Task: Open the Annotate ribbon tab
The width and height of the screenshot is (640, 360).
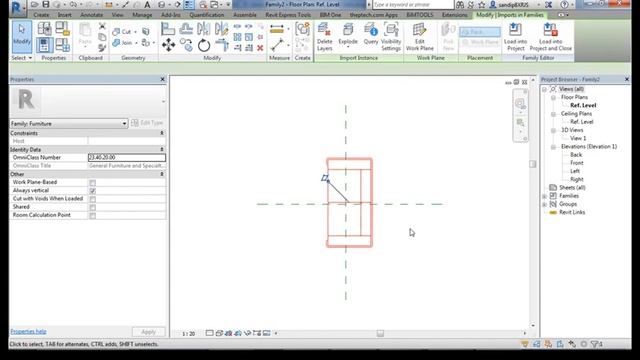Action: click(x=91, y=15)
